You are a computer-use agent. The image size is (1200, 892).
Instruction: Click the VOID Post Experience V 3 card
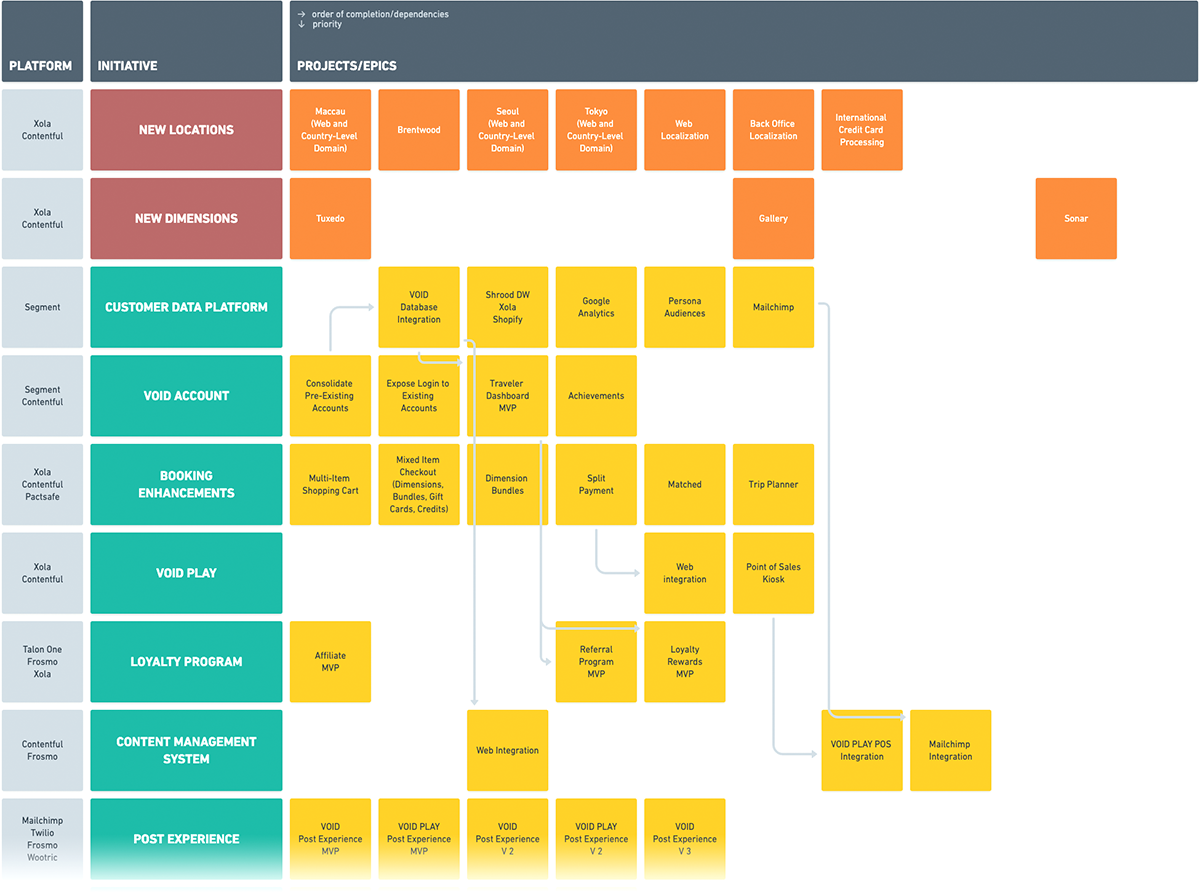coord(684,838)
